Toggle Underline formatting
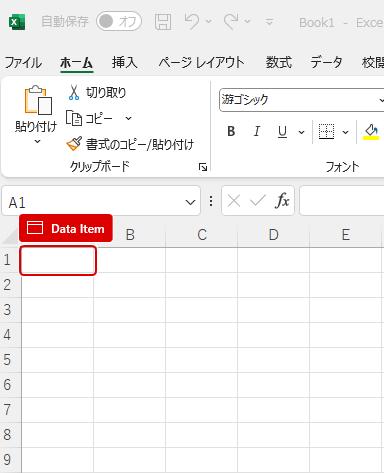The width and height of the screenshot is (384, 473). [x=282, y=132]
